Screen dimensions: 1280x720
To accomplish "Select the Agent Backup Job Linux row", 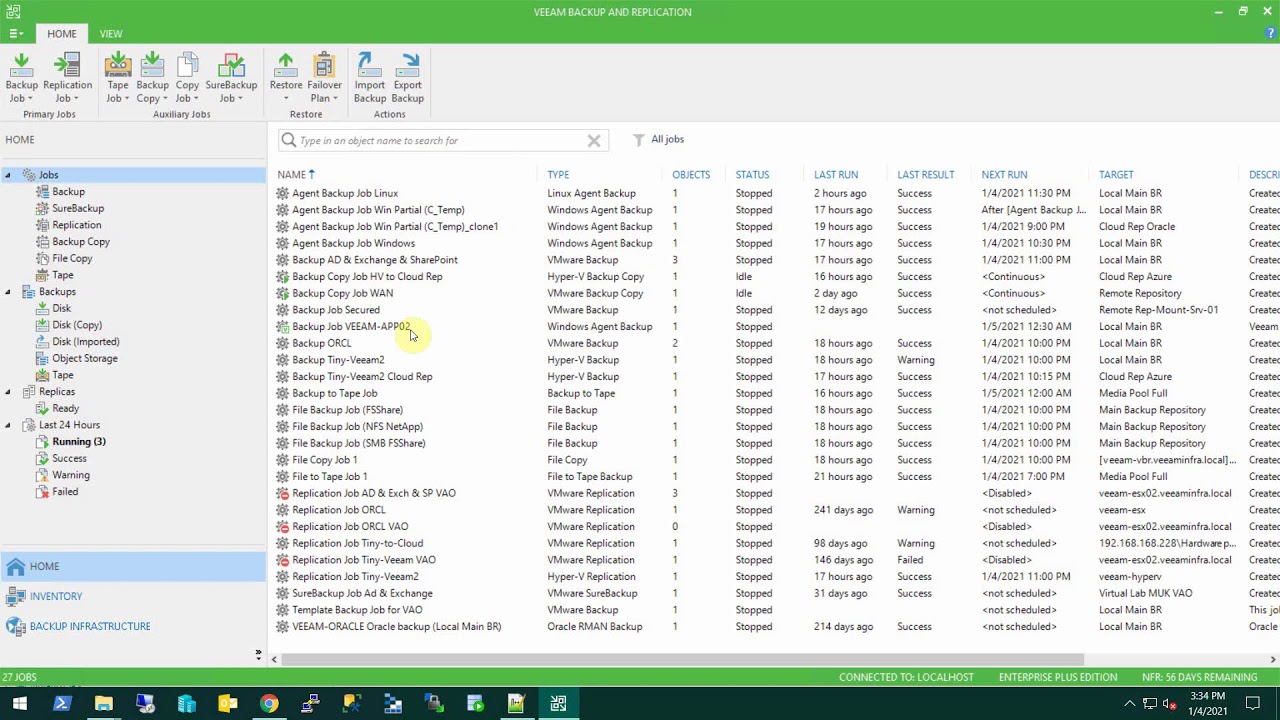I will point(775,193).
